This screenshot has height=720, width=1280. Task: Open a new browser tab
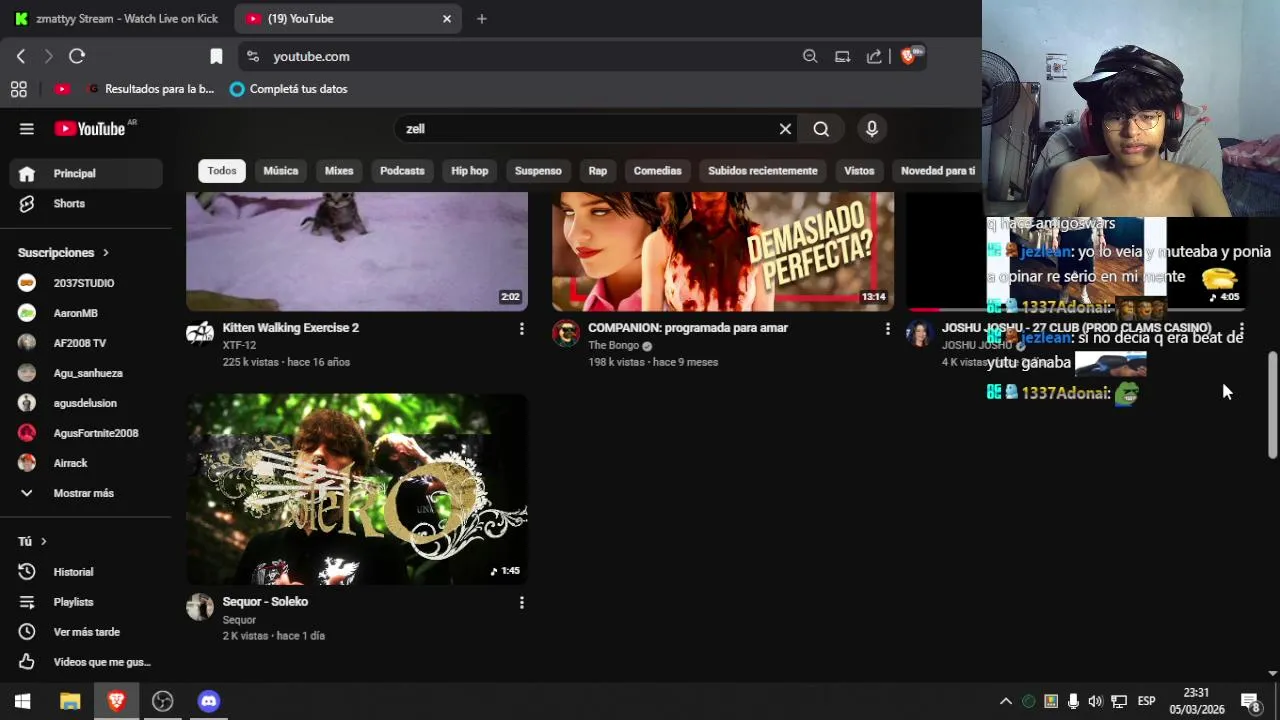[481, 19]
